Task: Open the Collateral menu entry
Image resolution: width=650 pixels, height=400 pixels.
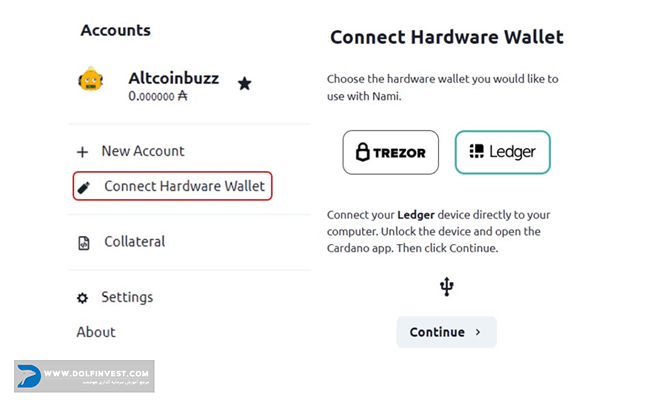Action: (135, 241)
